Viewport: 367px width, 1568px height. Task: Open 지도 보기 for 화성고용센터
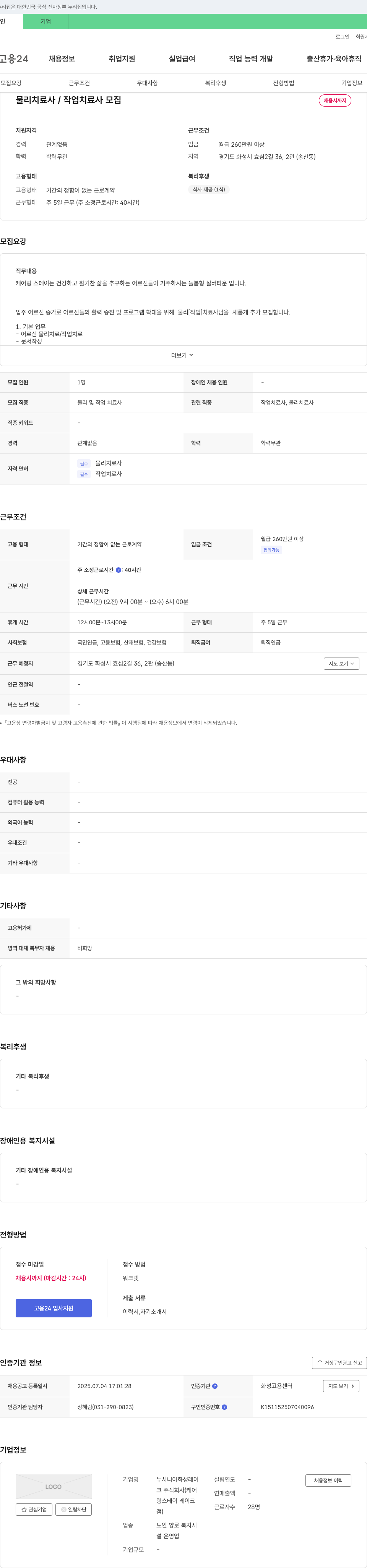341,1386
